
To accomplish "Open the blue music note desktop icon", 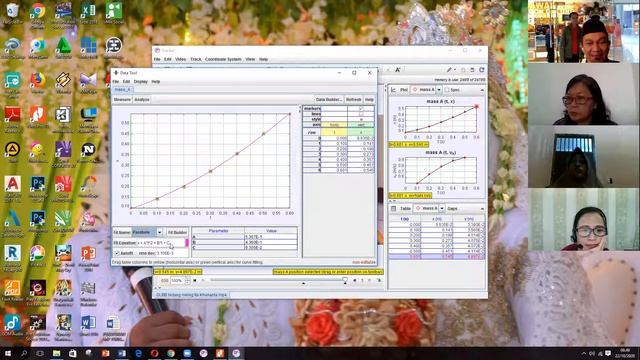I will point(12,324).
